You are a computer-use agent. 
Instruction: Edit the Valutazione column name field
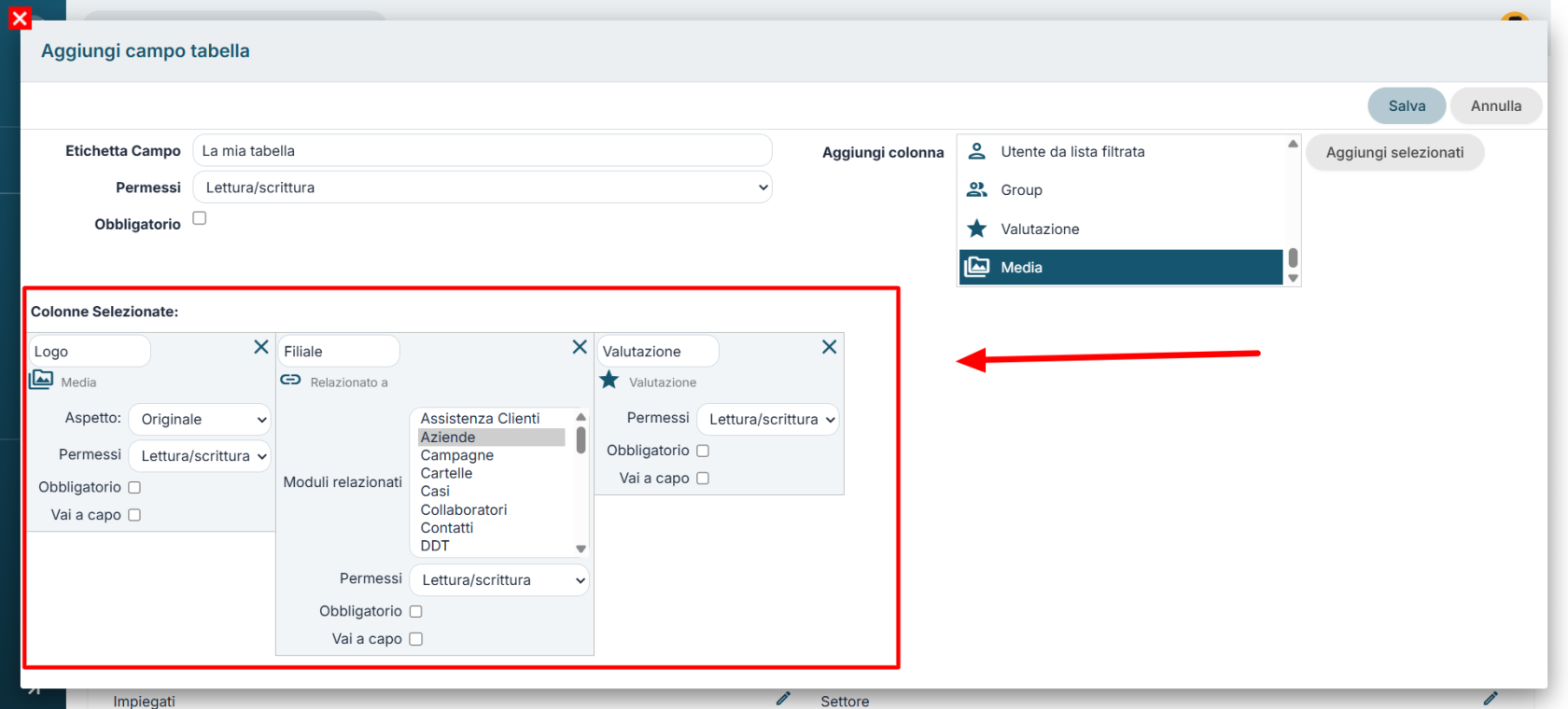click(658, 352)
